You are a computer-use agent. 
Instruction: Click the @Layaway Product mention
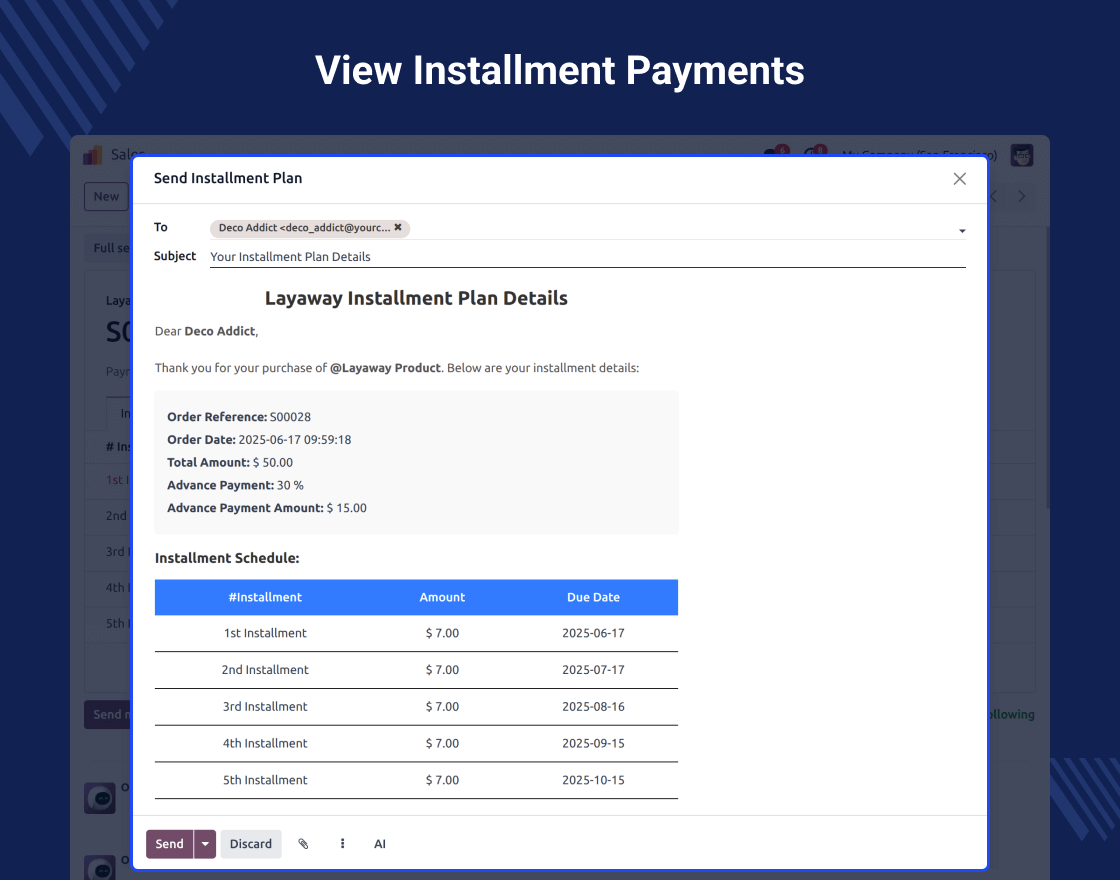coord(385,368)
